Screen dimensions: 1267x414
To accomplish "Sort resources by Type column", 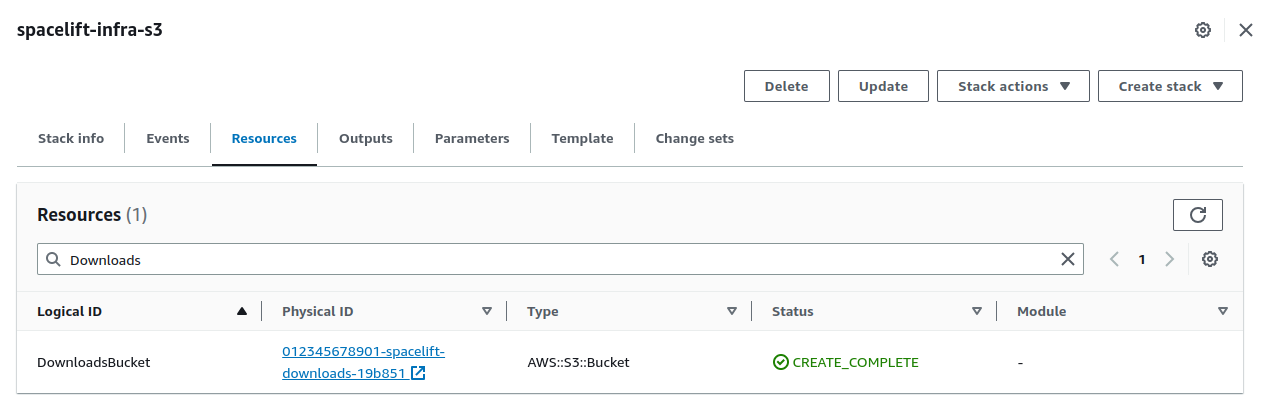I will click(630, 311).
